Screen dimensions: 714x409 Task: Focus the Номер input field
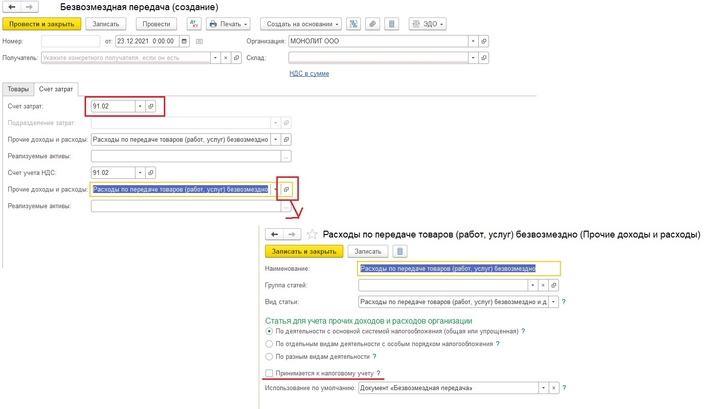pyautogui.click(x=71, y=41)
